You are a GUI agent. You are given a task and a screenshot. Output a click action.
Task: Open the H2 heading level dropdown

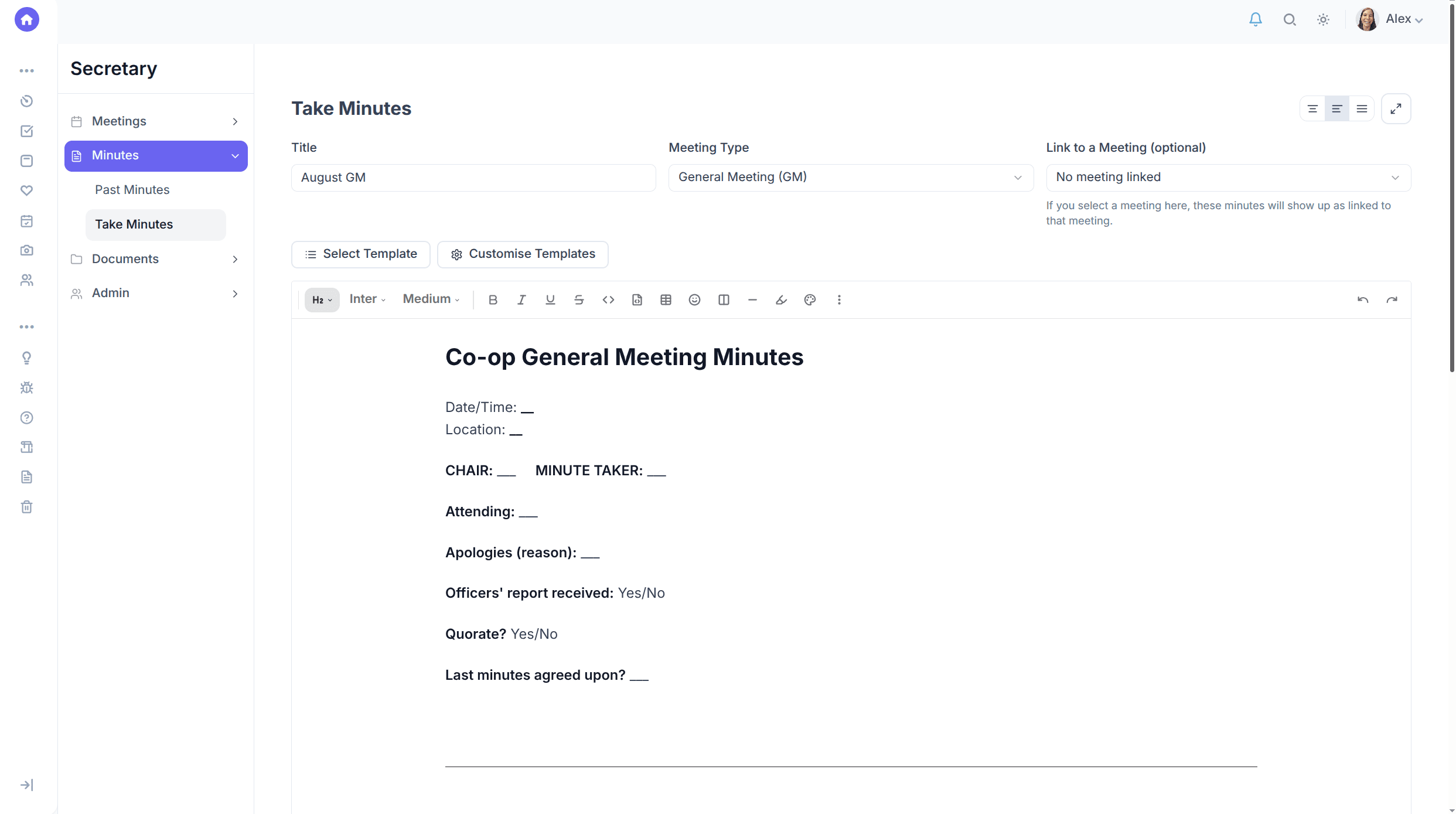[x=322, y=299]
